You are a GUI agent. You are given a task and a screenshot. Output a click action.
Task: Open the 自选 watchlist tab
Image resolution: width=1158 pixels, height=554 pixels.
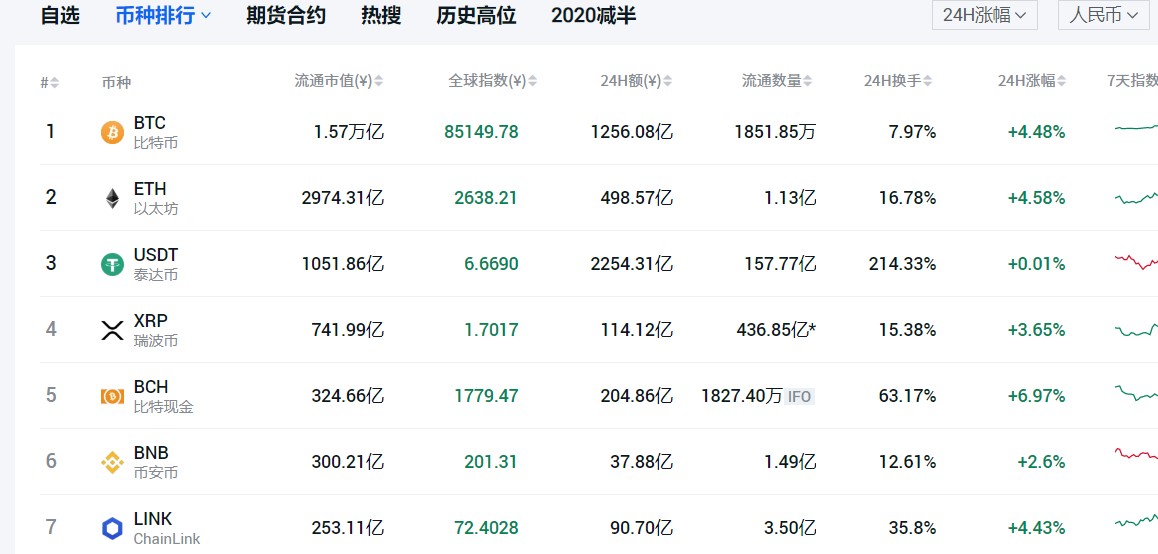[60, 16]
